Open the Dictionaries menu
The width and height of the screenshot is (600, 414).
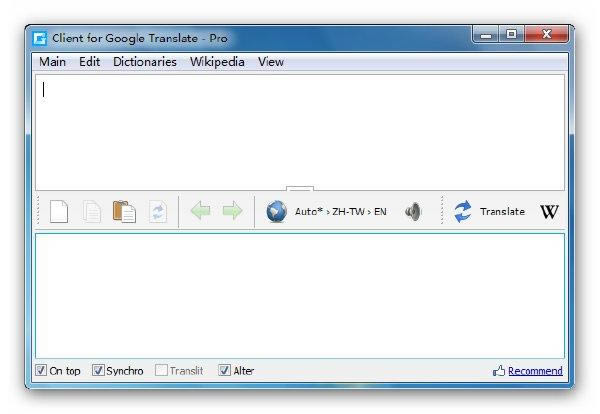point(145,62)
